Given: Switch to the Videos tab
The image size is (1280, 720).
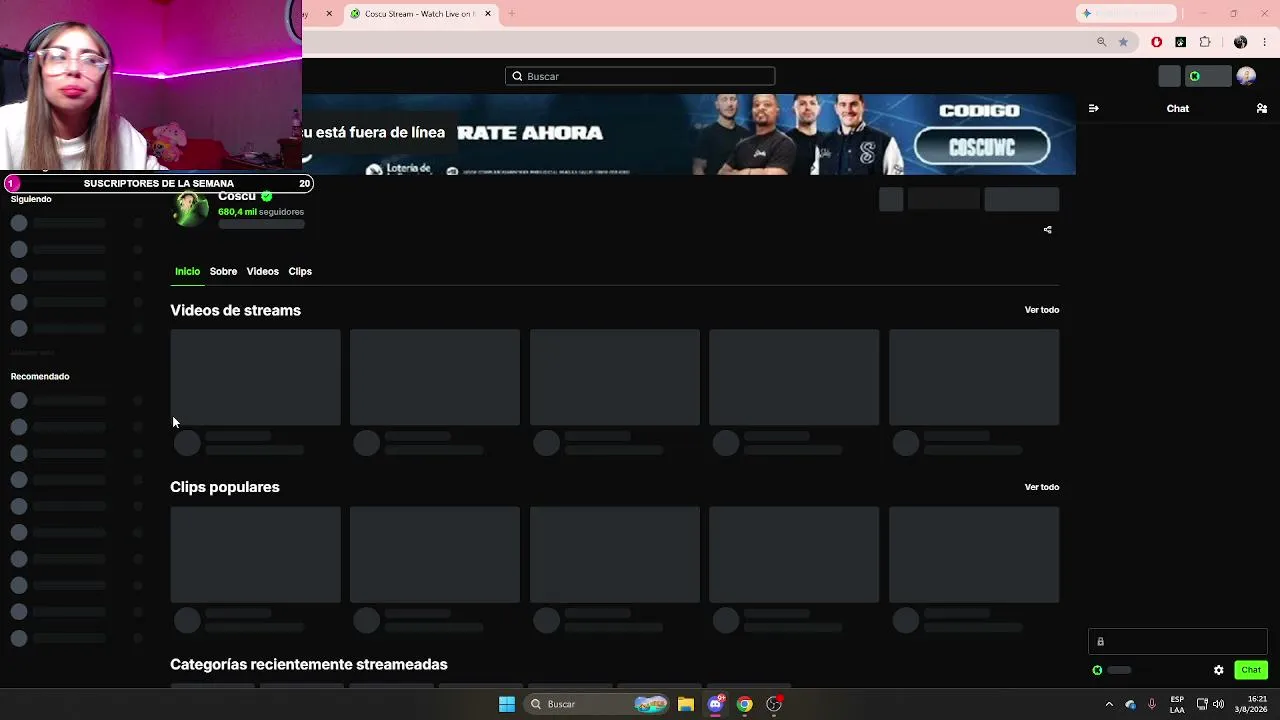Looking at the screenshot, I should tap(262, 272).
